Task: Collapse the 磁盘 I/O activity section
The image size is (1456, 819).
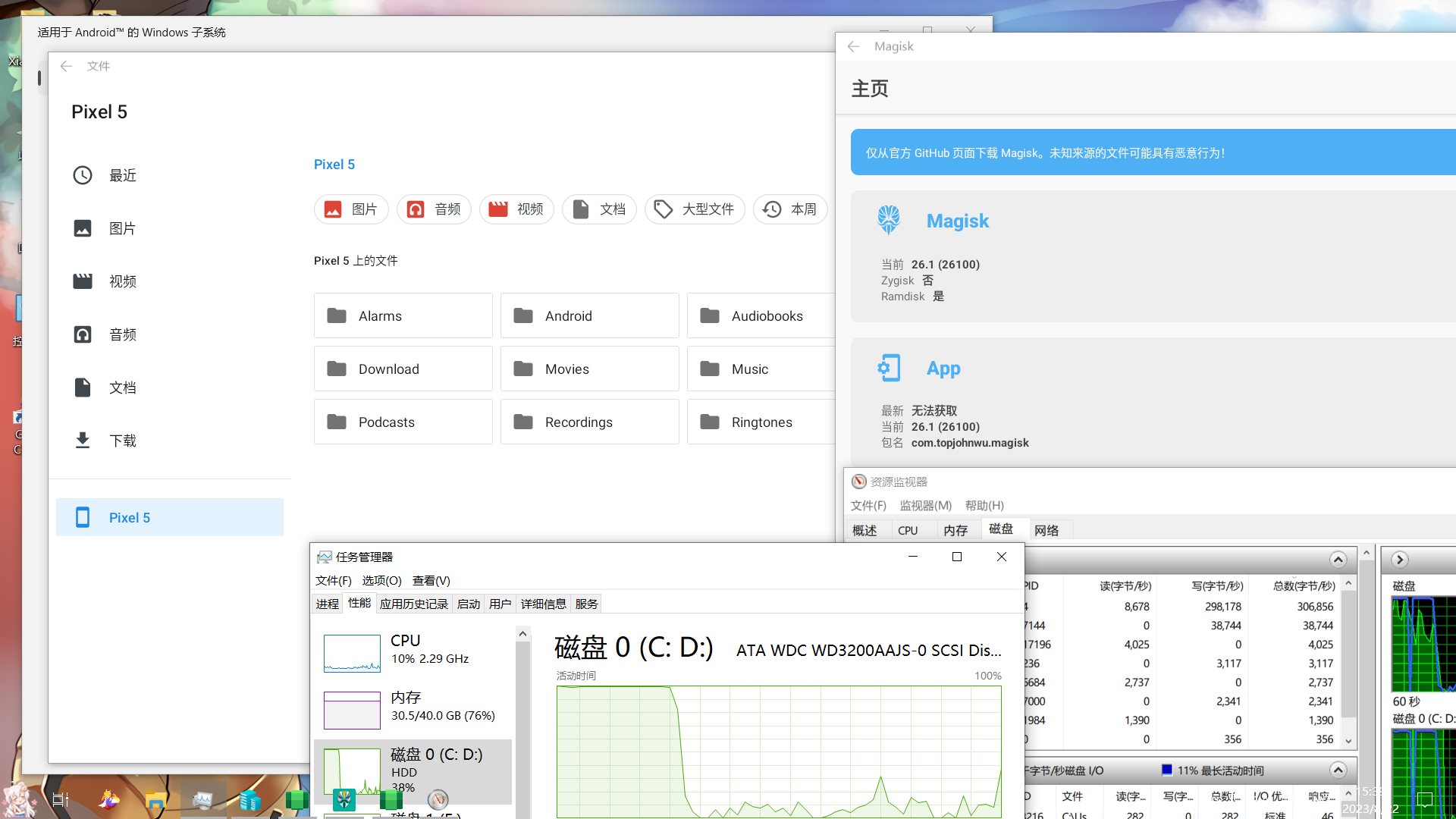Action: [1338, 770]
